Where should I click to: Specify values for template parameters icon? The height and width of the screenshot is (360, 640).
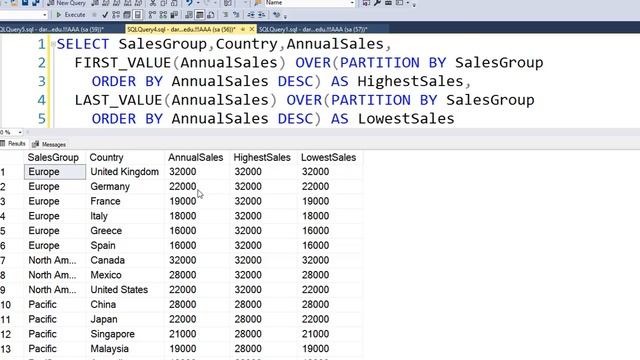[x=277, y=15]
